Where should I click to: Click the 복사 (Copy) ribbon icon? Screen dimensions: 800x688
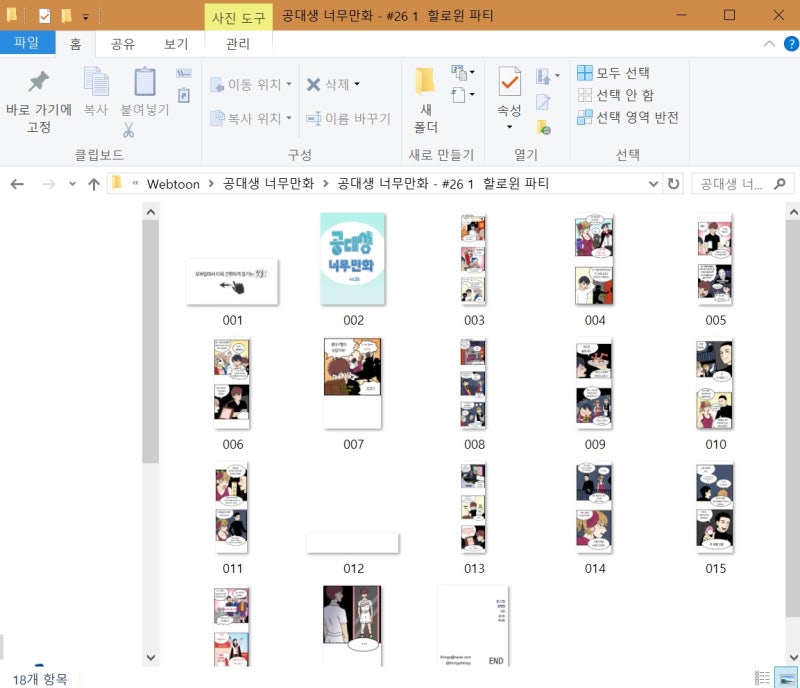tap(96, 82)
